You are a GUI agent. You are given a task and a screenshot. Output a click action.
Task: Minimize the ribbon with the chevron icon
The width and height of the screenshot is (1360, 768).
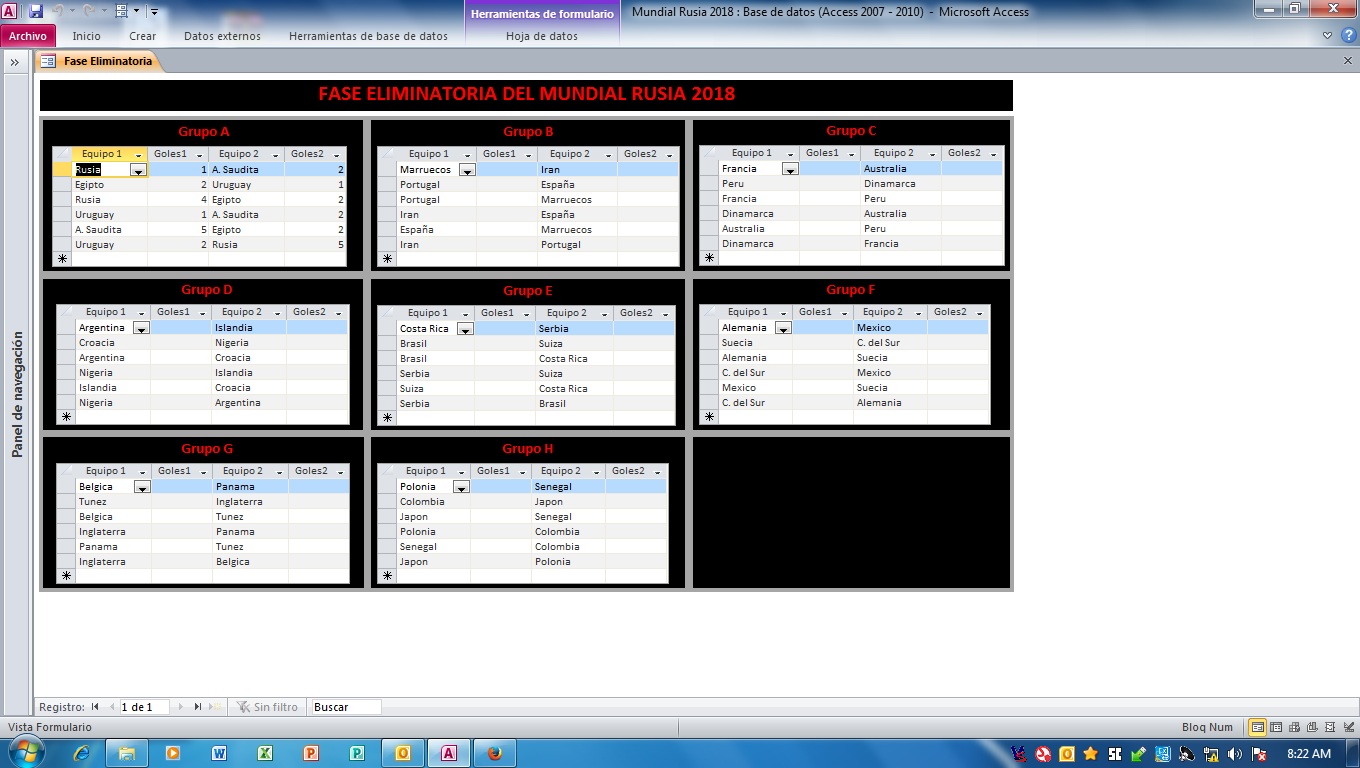pyautogui.click(x=1328, y=35)
